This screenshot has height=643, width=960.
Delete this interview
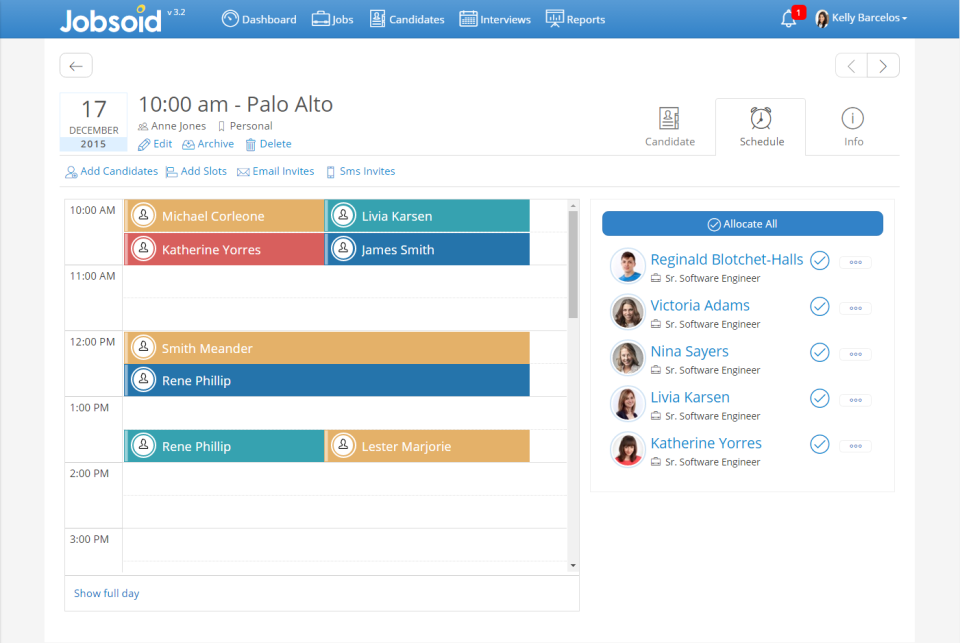click(x=268, y=144)
